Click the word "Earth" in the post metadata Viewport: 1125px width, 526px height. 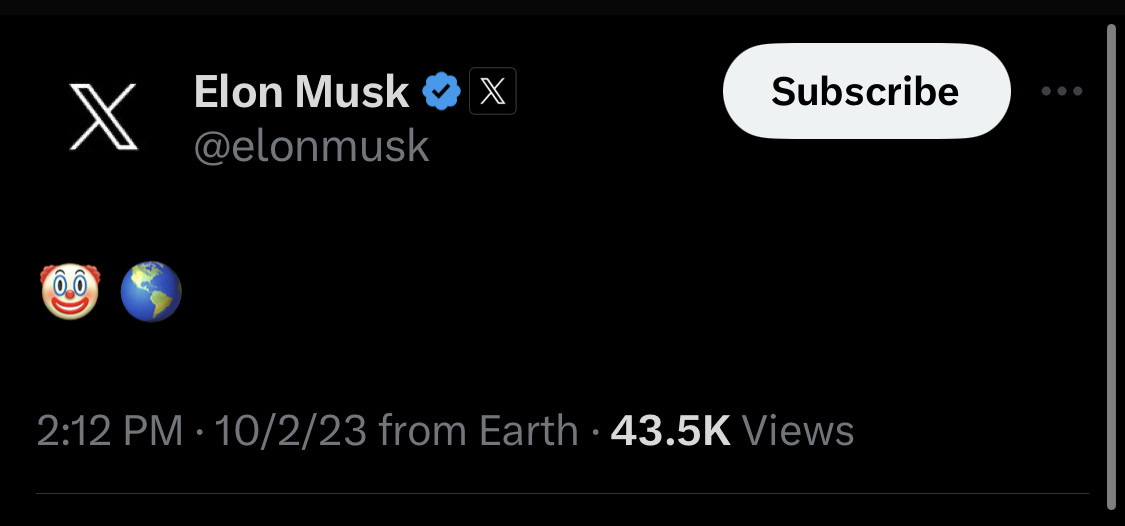529,431
